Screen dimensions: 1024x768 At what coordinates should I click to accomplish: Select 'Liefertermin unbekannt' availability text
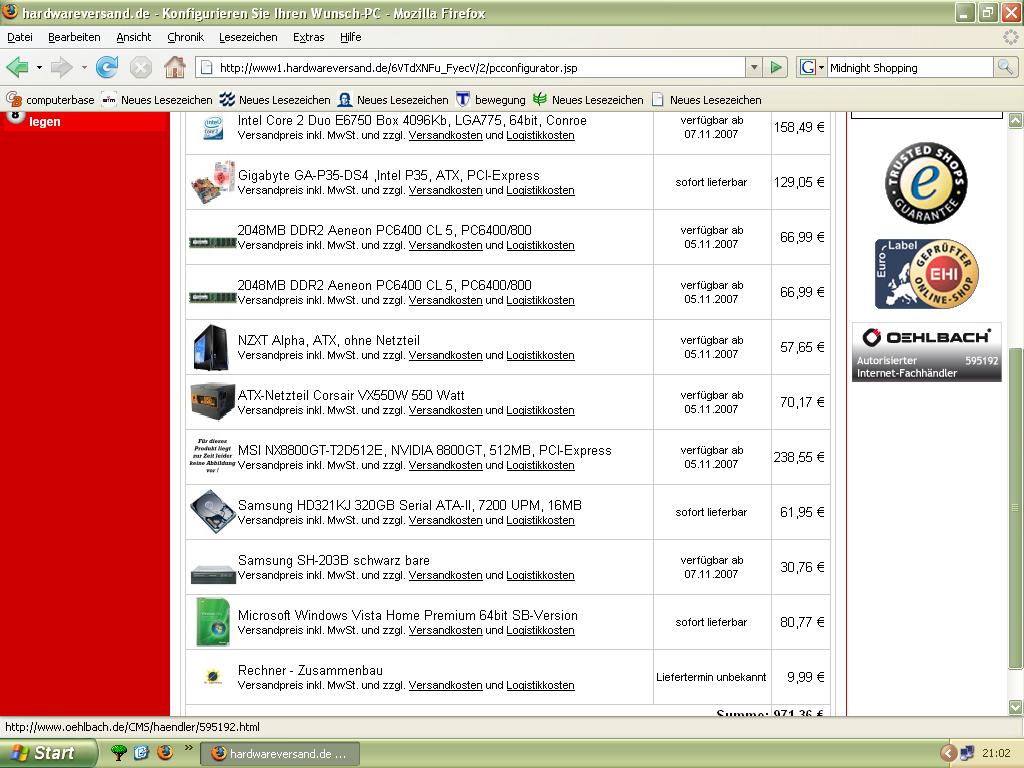pyautogui.click(x=711, y=677)
